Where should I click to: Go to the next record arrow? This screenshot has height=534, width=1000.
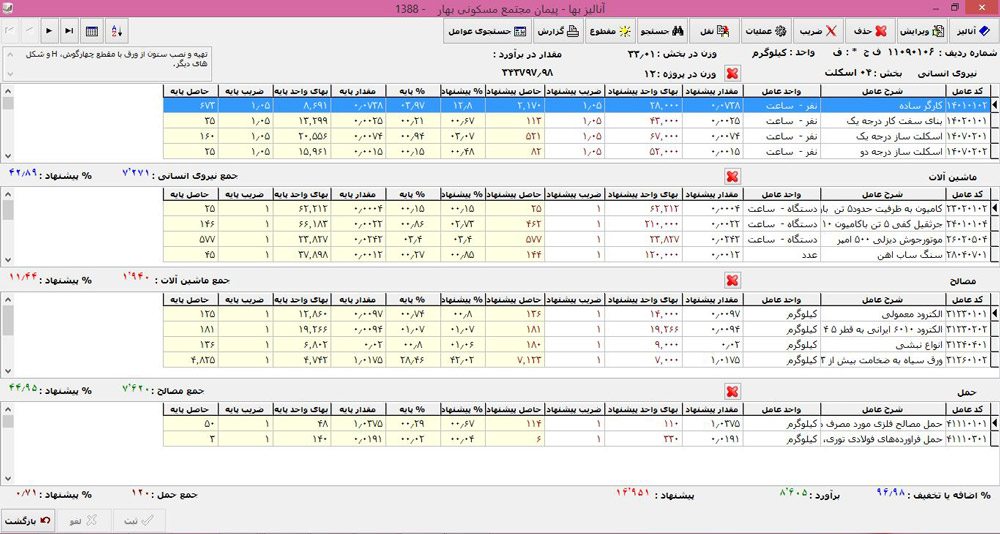[48, 32]
